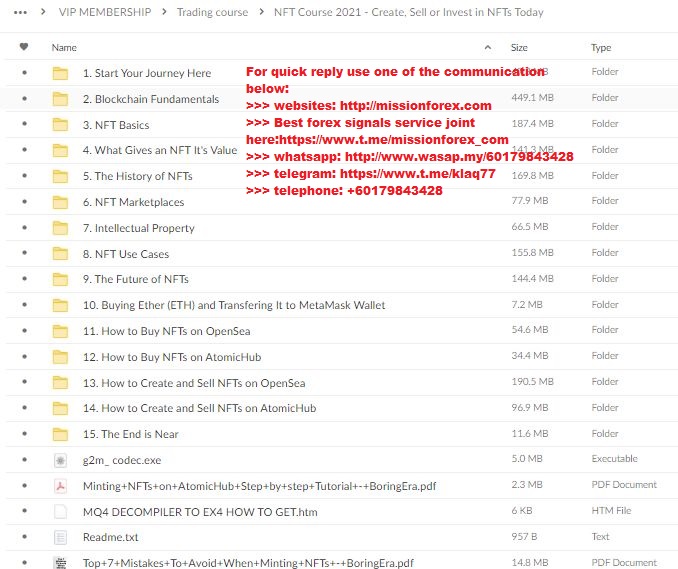
Task: Click row bullet for Blockchain Fundamentals
Action: click(25, 99)
